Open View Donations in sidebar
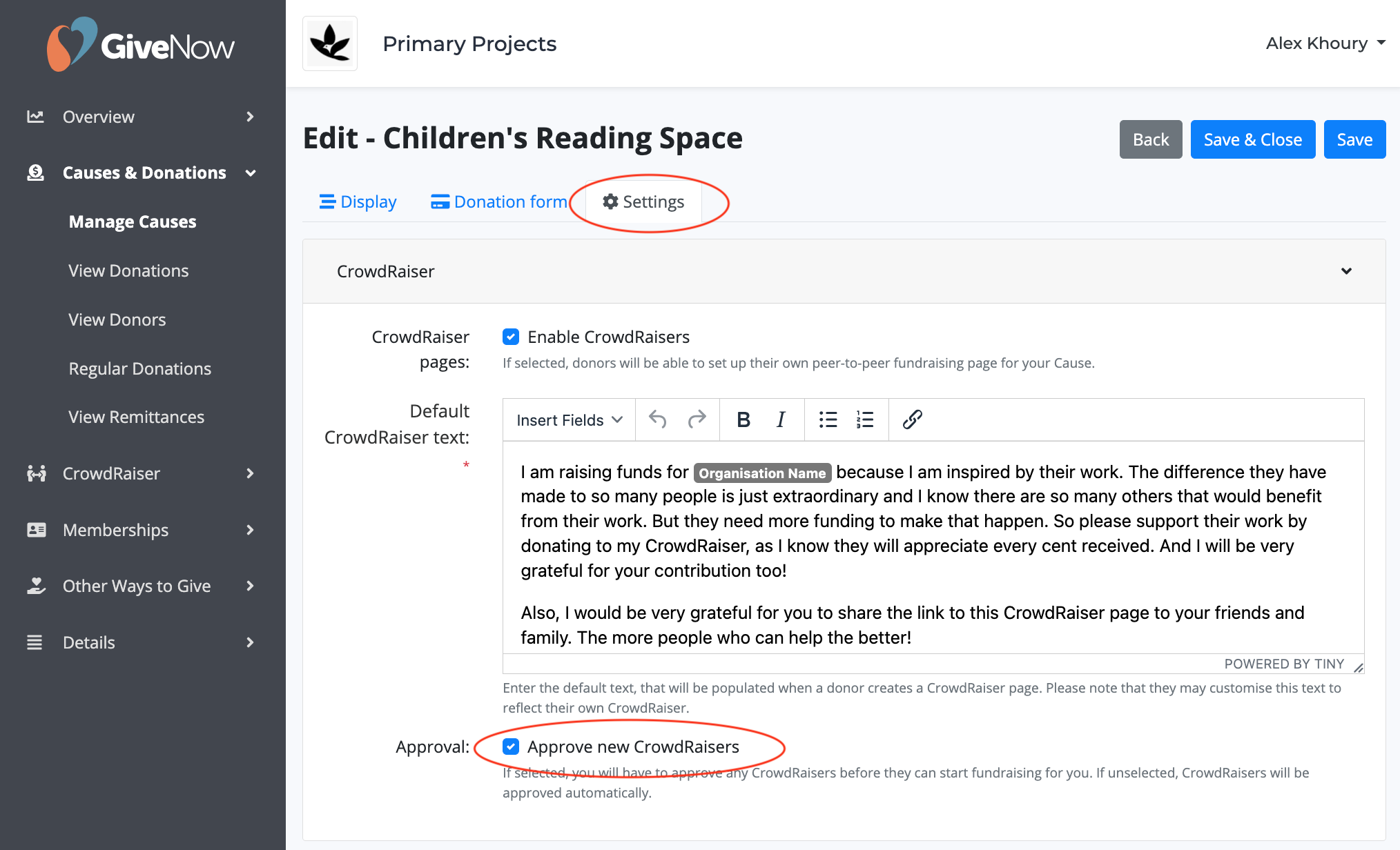The height and width of the screenshot is (850, 1400). click(128, 270)
